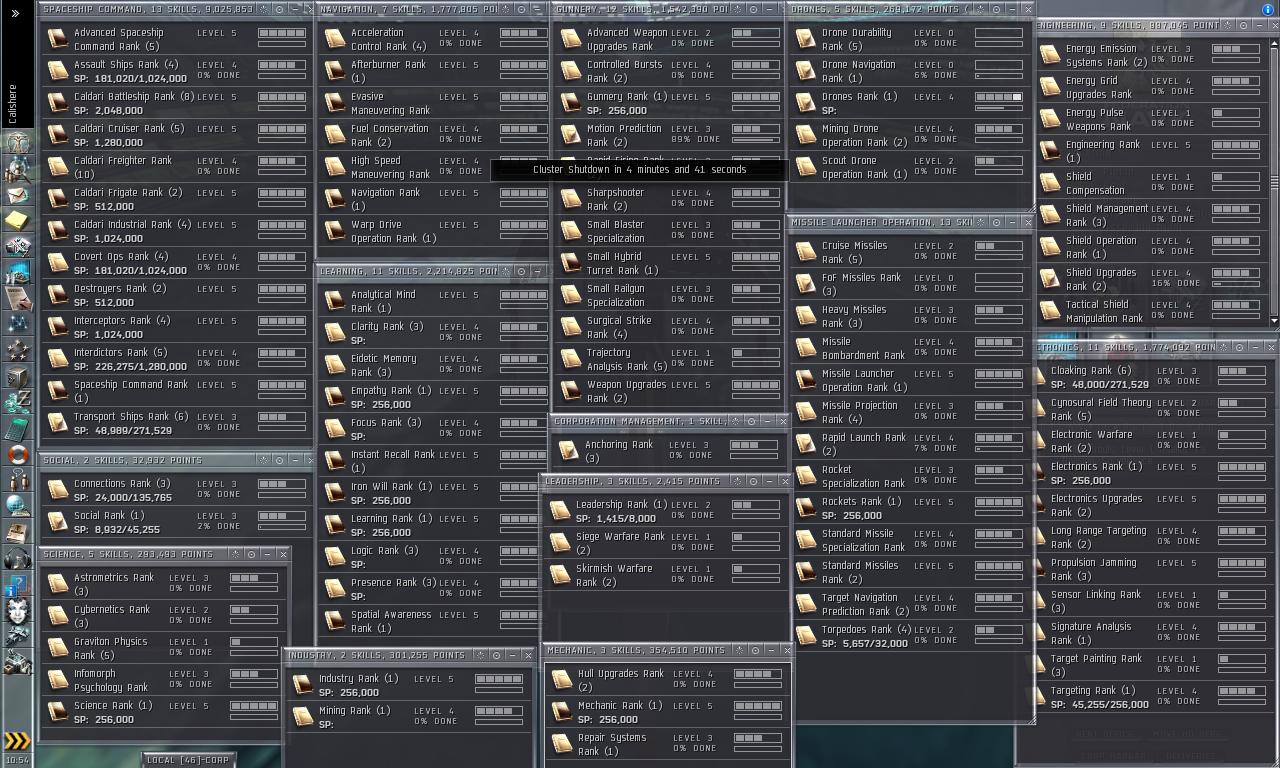Select the Connections Rank (3) skill
The image size is (1280, 768).
pyautogui.click(x=177, y=490)
